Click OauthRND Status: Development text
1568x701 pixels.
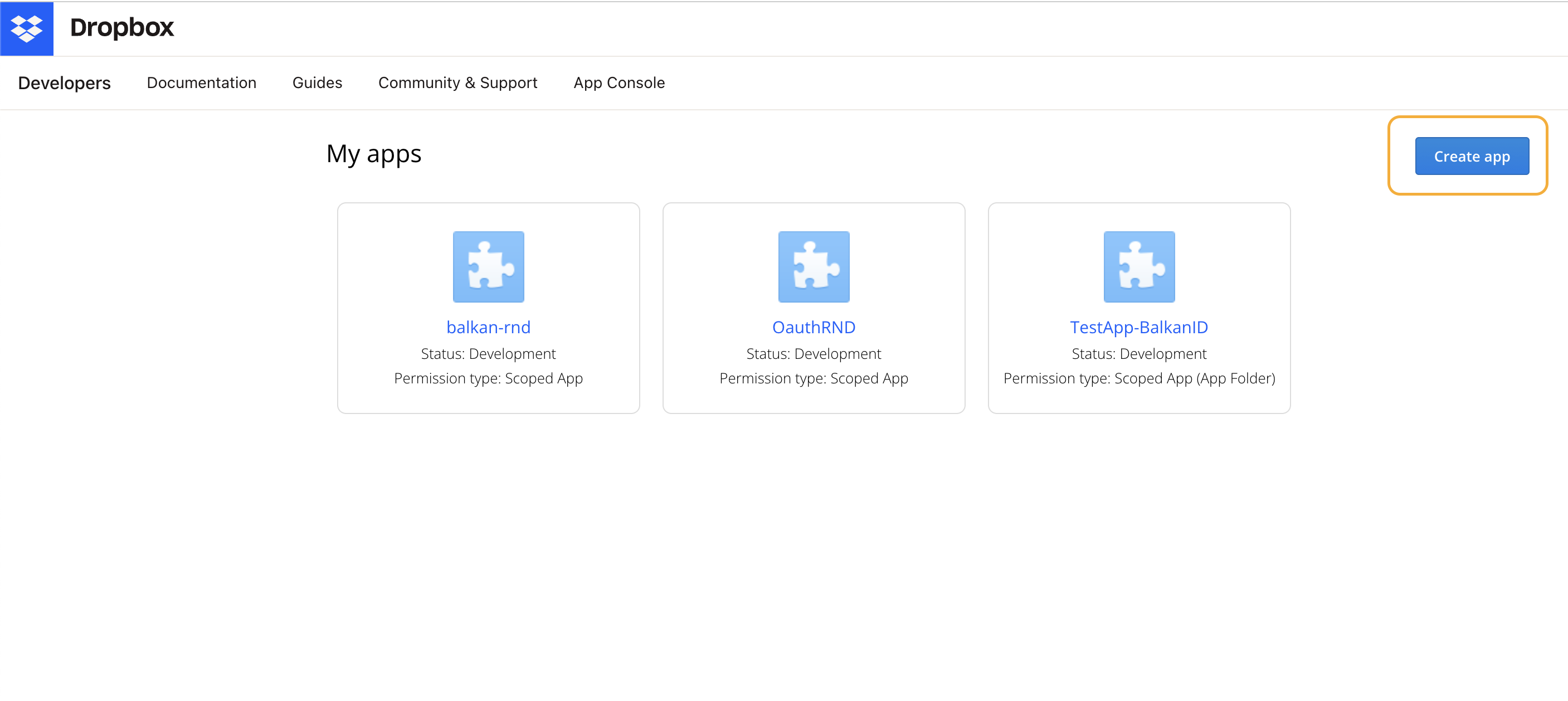coord(813,353)
